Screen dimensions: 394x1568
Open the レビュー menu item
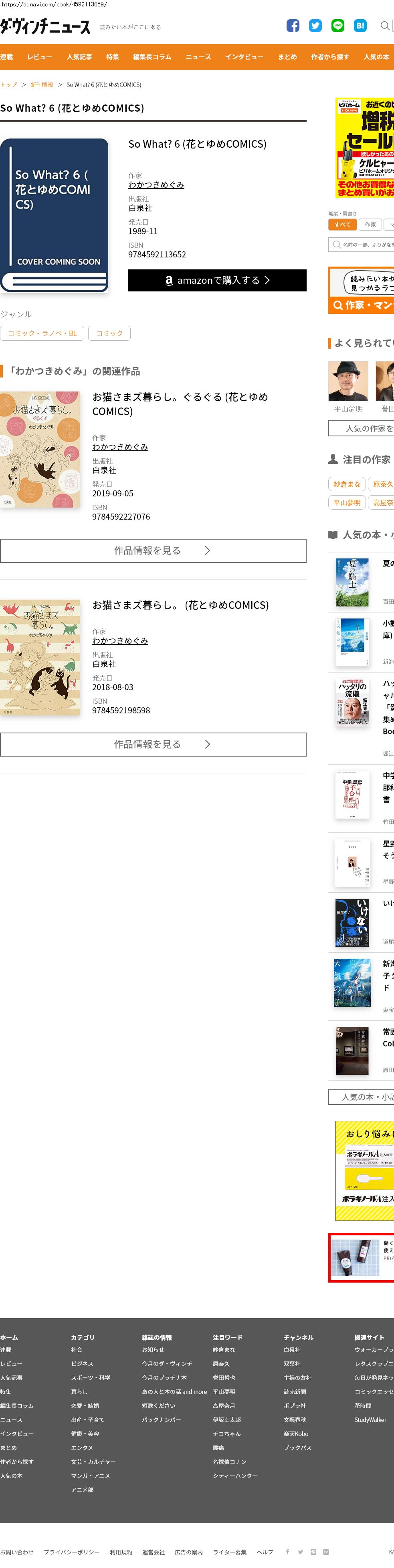(x=40, y=56)
